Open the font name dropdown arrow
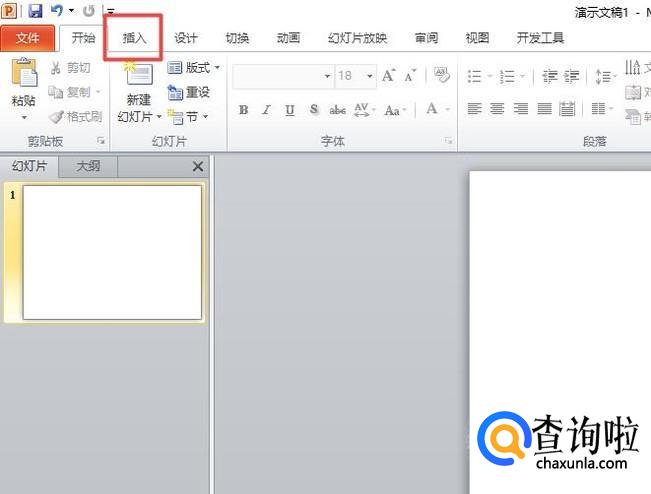Image resolution: width=651 pixels, height=494 pixels. (x=327, y=76)
